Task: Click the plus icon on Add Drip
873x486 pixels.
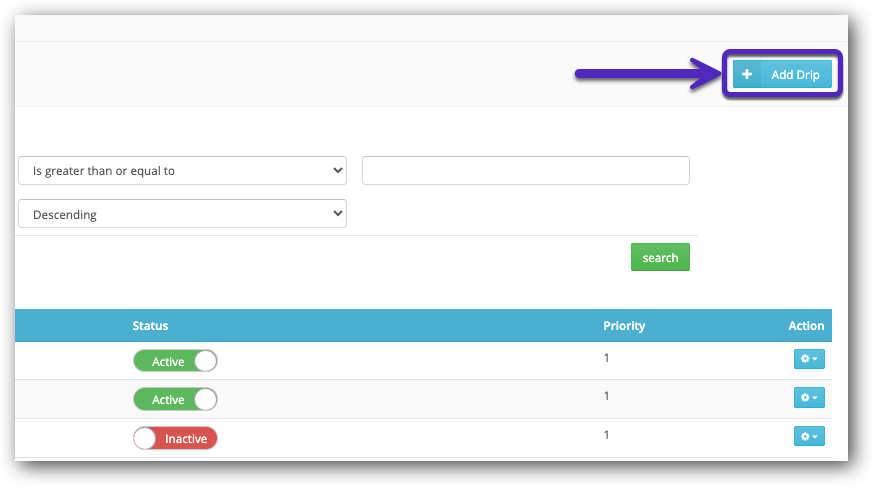Action: (x=747, y=75)
